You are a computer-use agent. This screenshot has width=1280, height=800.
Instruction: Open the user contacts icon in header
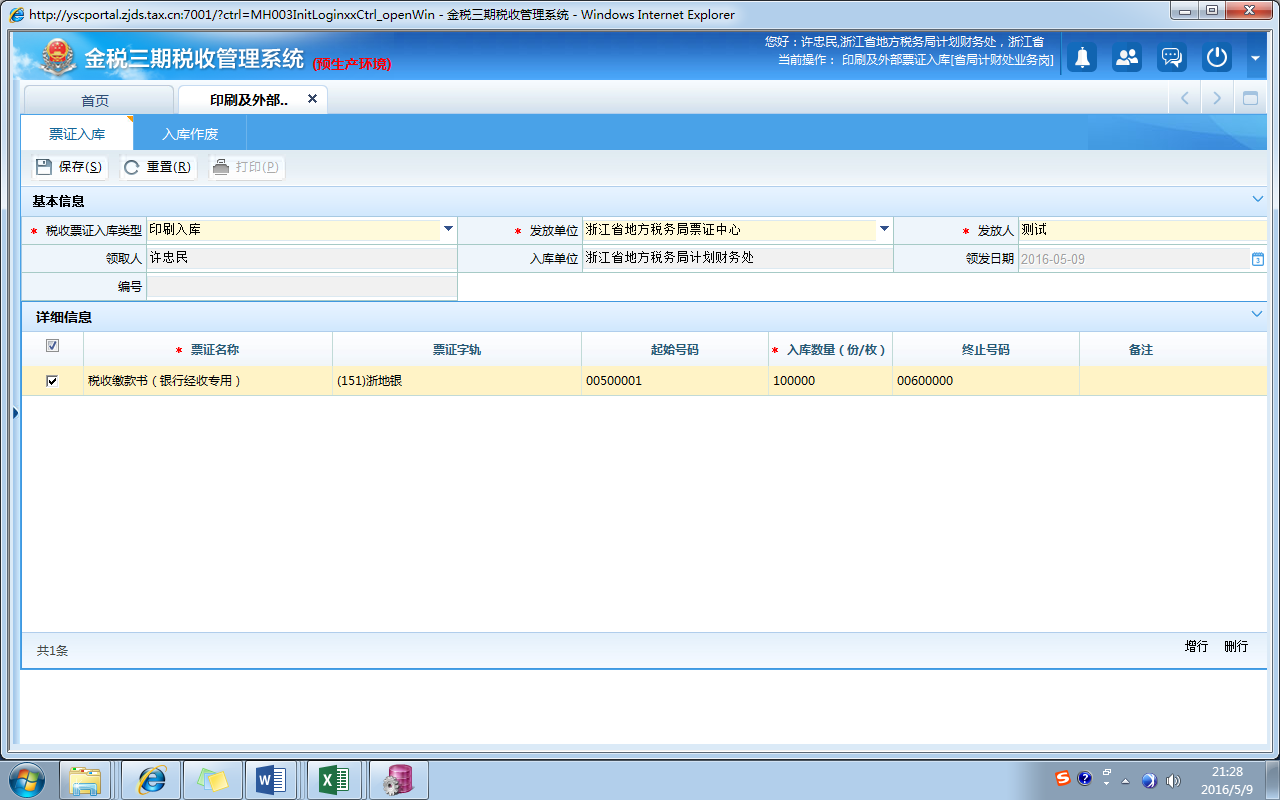[1127, 57]
